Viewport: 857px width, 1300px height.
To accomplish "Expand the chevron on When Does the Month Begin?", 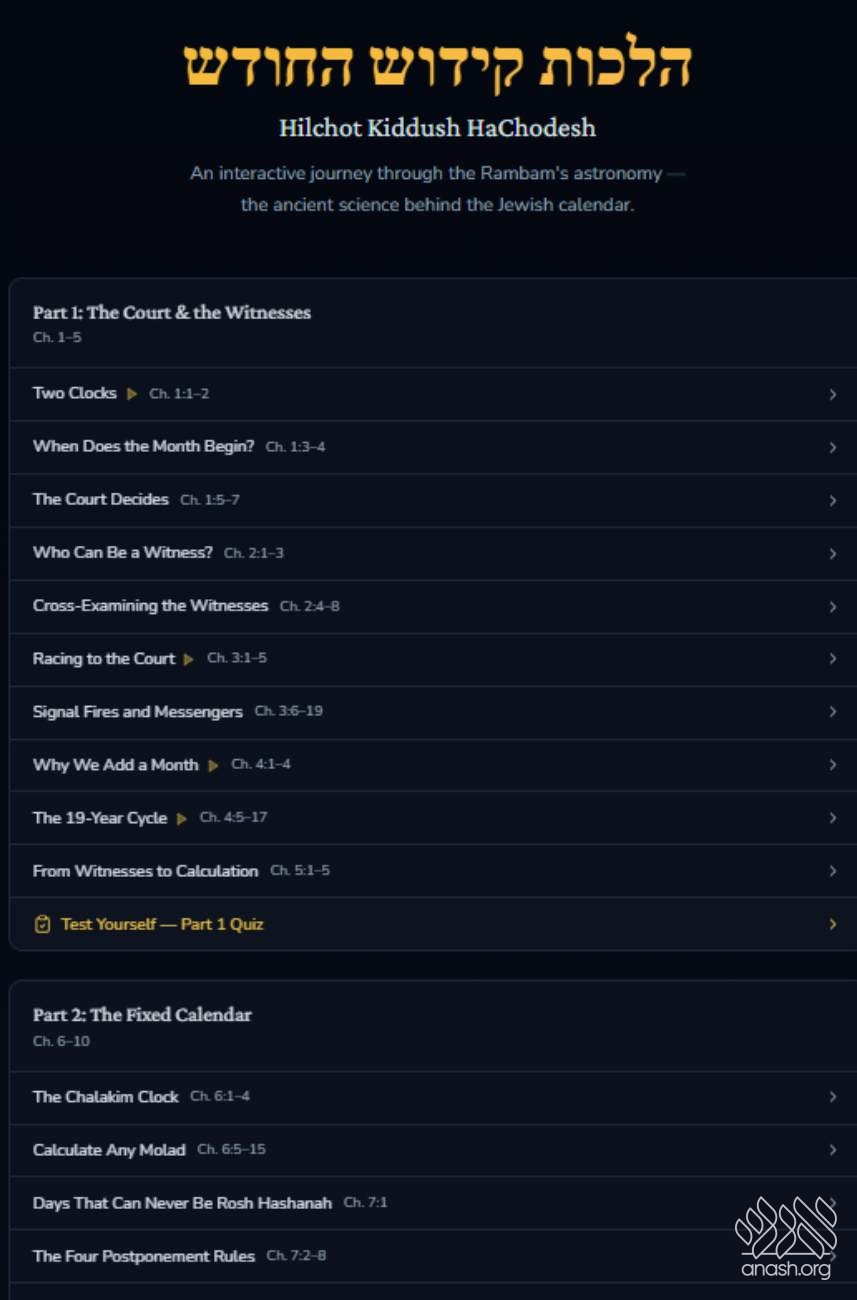I will point(833,447).
